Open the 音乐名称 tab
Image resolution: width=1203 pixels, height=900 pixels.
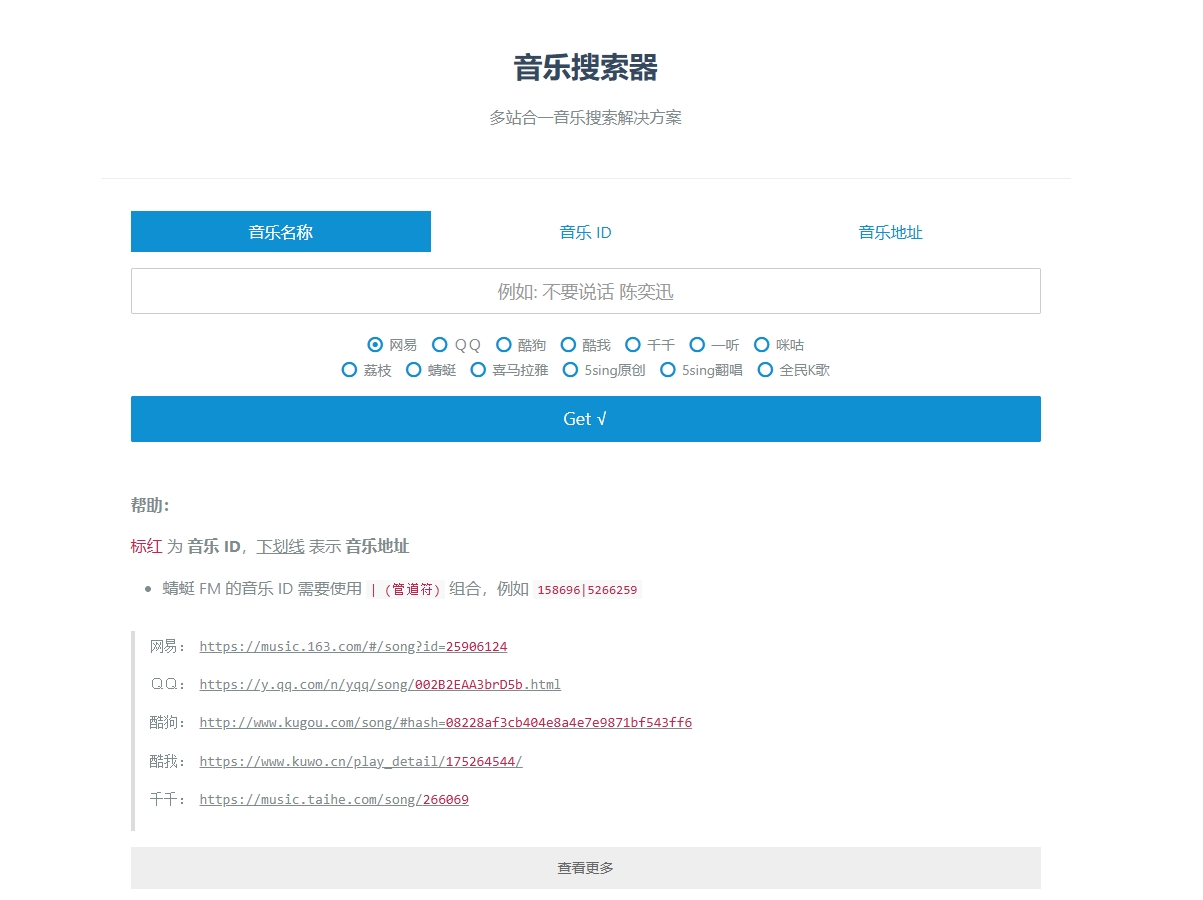(x=280, y=231)
